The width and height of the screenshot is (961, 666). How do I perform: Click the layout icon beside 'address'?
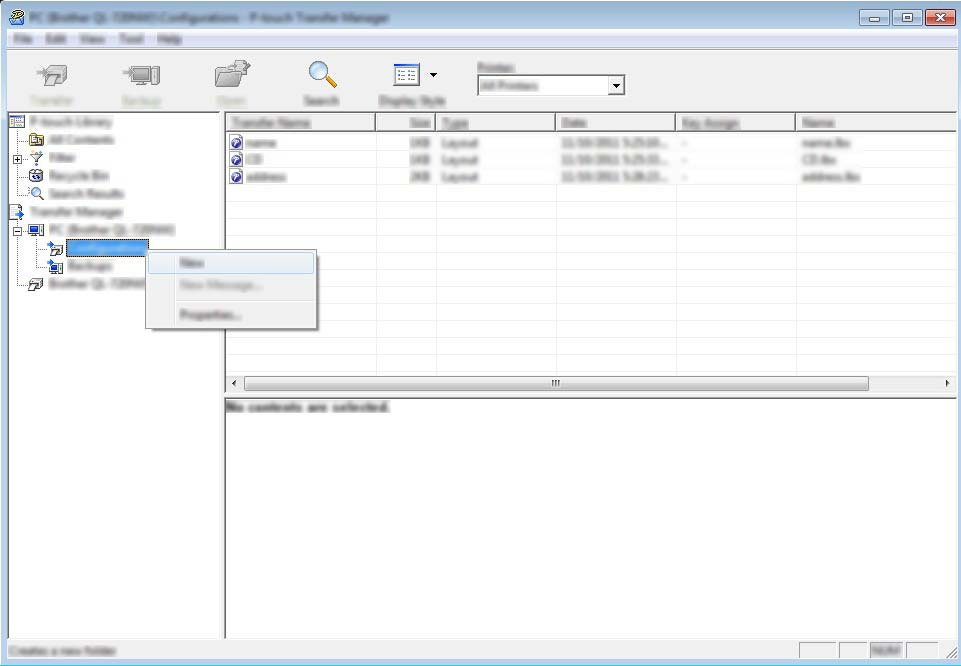click(236, 177)
